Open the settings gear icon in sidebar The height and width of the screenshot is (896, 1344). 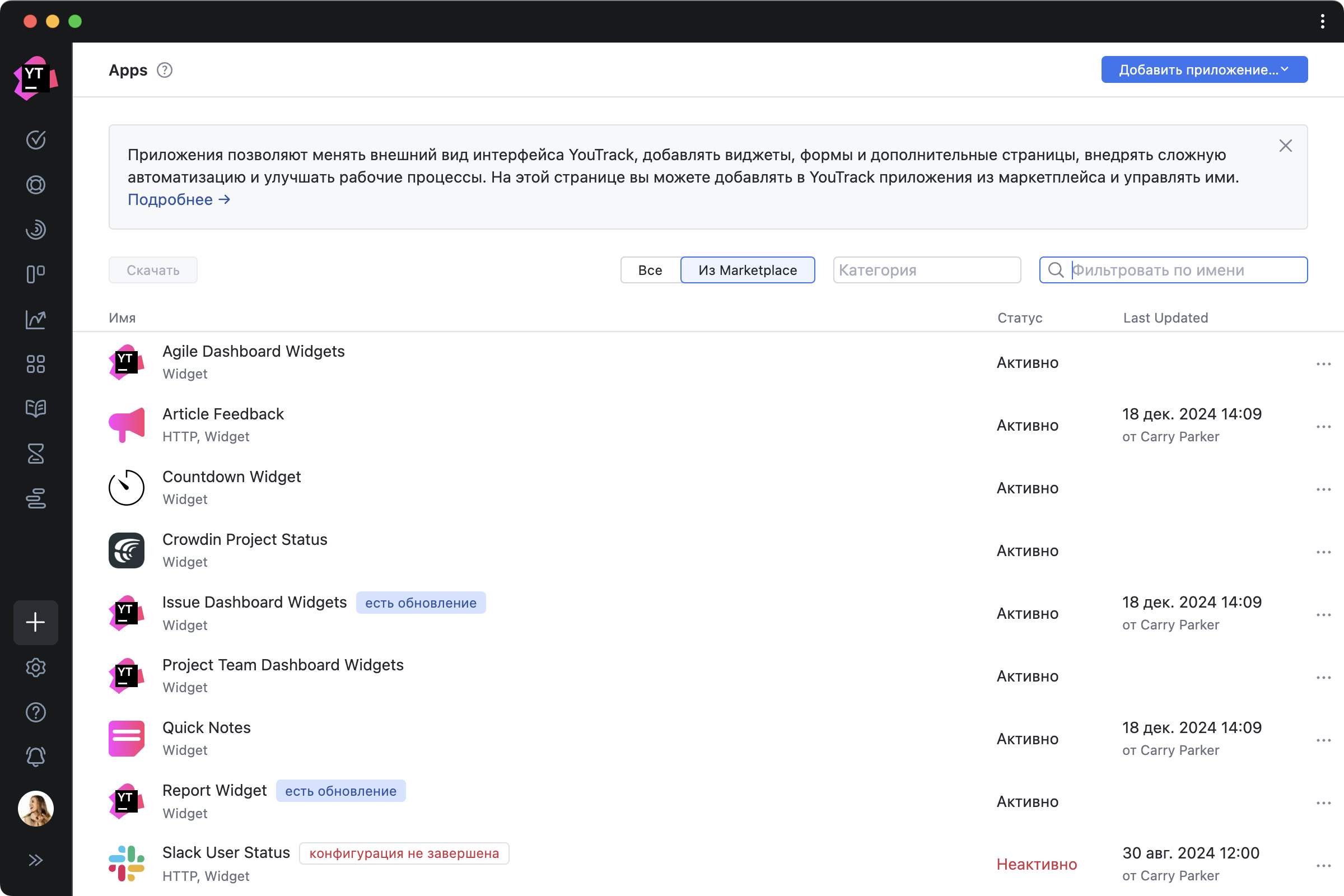coord(36,667)
